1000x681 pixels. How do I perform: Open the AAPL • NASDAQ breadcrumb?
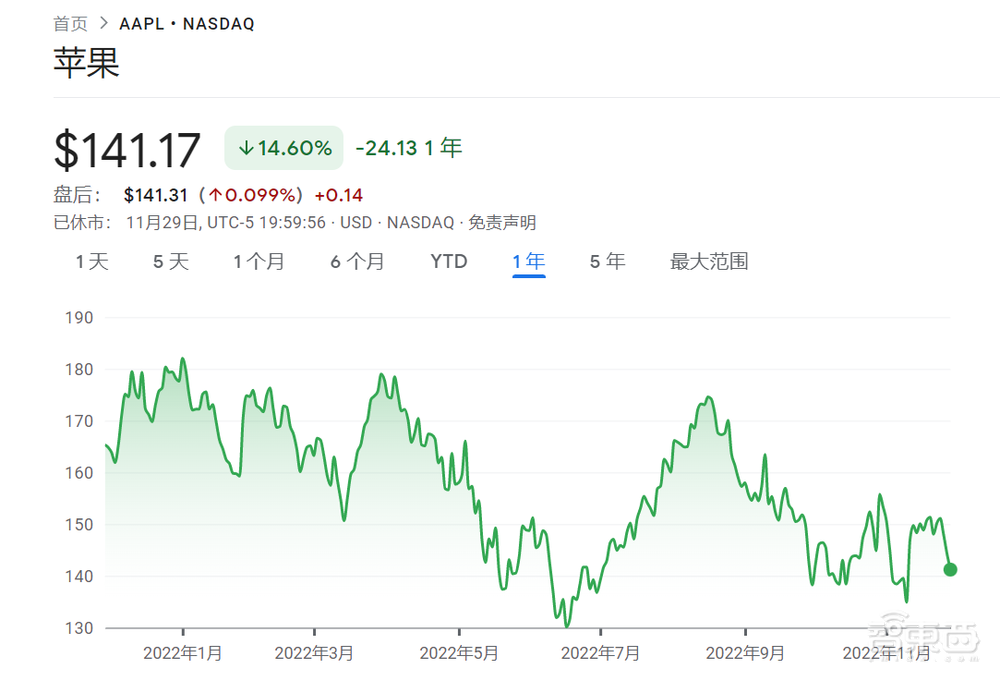pos(187,24)
